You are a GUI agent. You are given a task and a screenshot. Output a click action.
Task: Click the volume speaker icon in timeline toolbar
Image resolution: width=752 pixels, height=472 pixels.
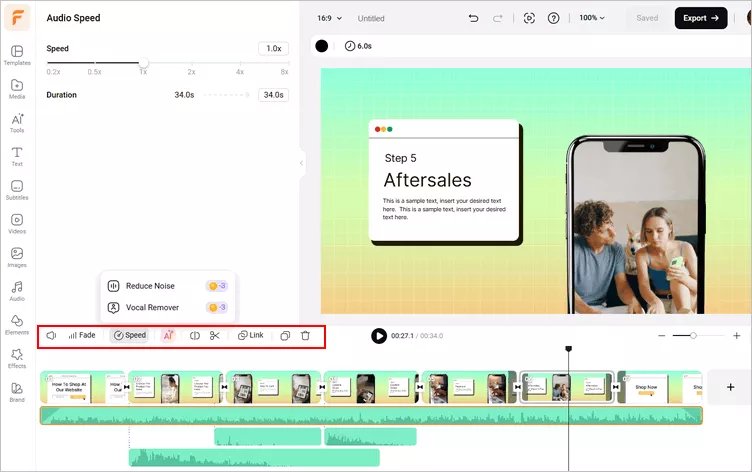[x=51, y=335]
